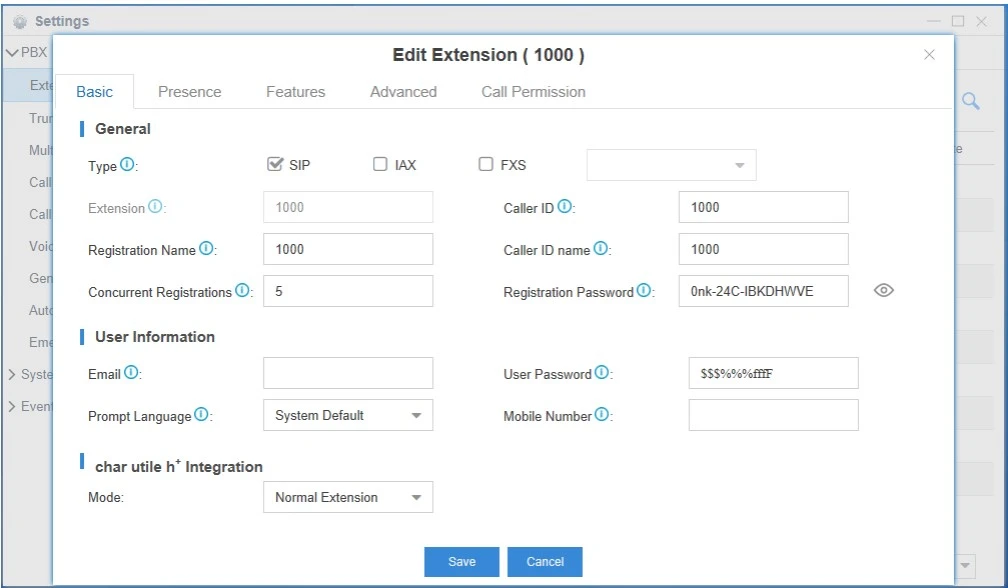Enable the FXS type checkbox
This screenshot has width=1008, height=588.
(486, 165)
